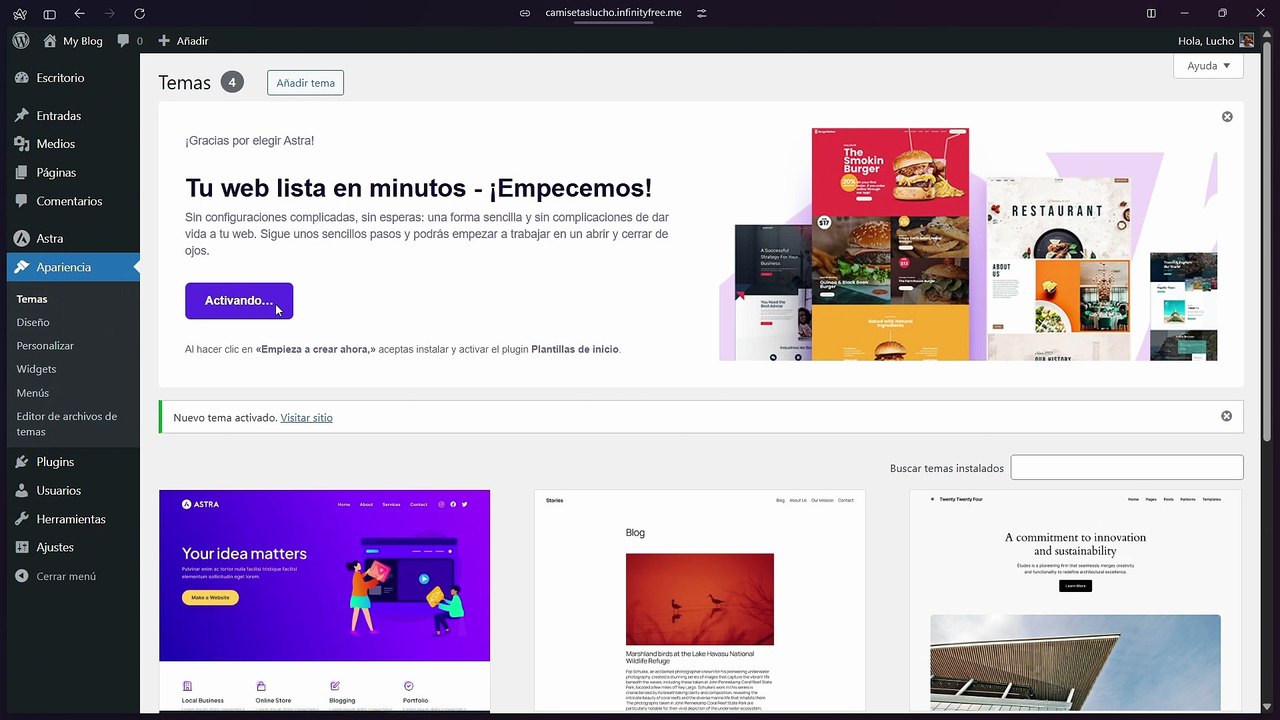Click the Astra logo icon in sidebar

pyautogui.click(x=22, y=239)
